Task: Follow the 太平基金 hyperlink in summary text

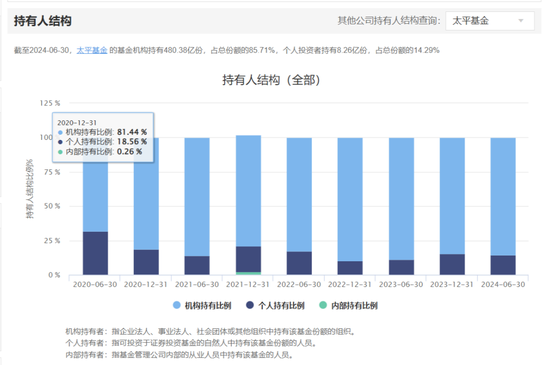Action: pyautogui.click(x=92, y=50)
